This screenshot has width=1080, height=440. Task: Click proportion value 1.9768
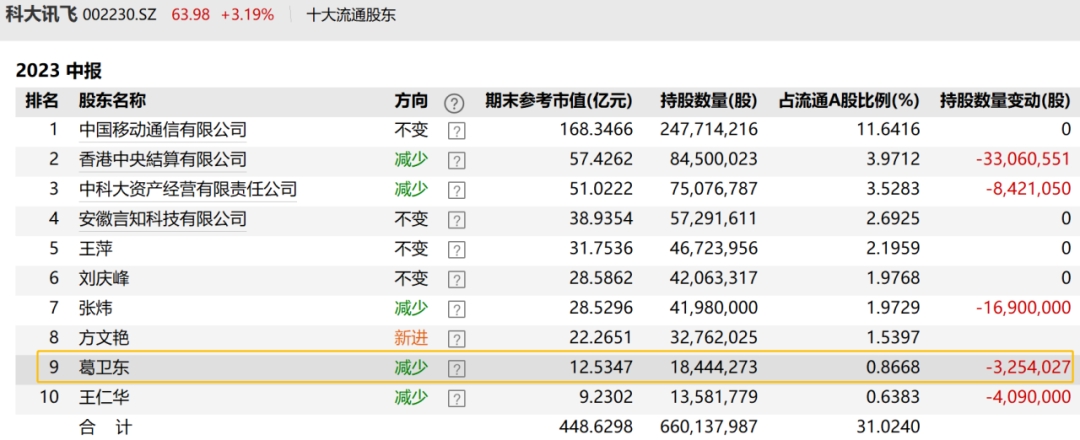coord(891,278)
